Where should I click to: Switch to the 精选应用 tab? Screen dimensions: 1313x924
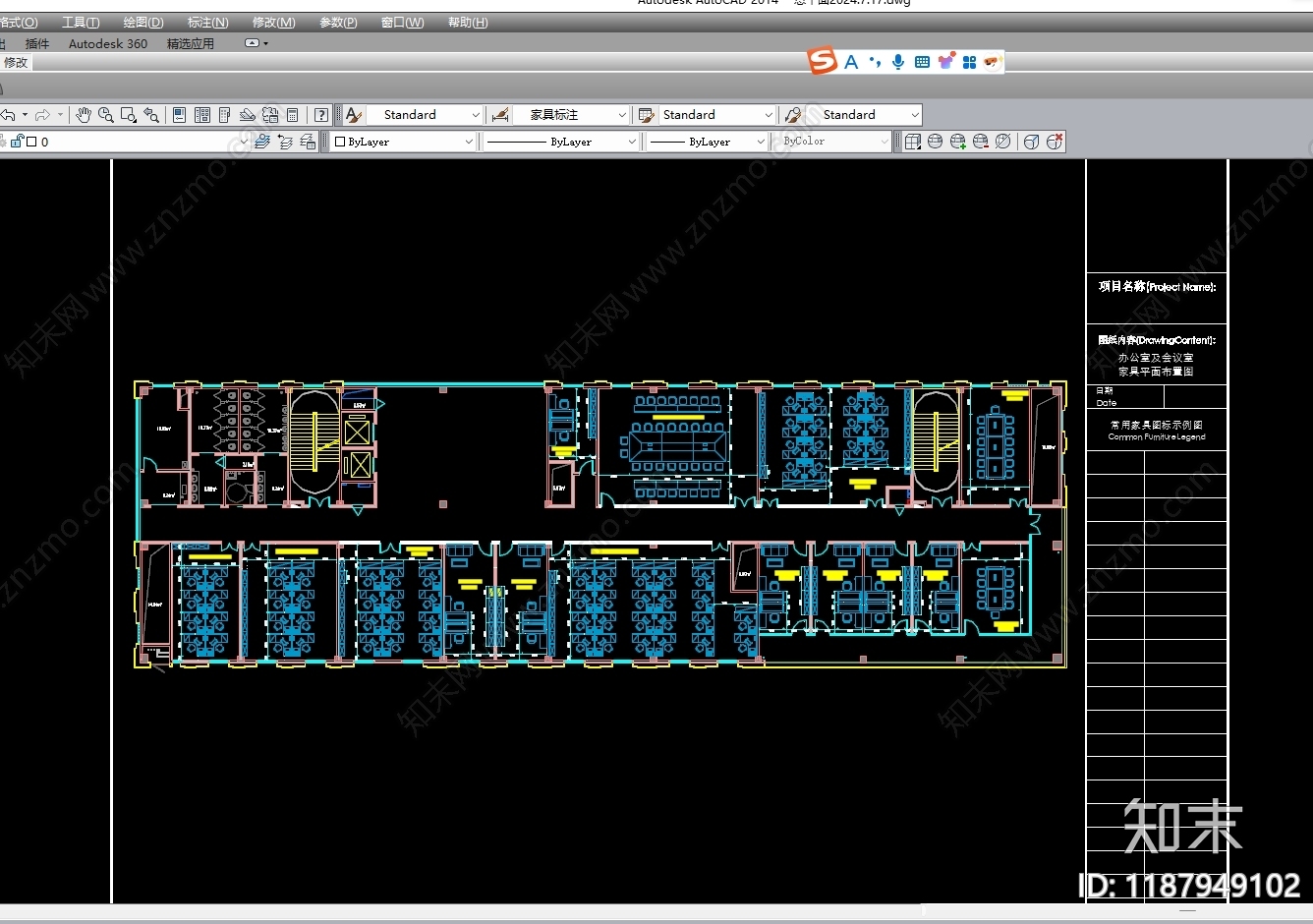click(x=191, y=43)
